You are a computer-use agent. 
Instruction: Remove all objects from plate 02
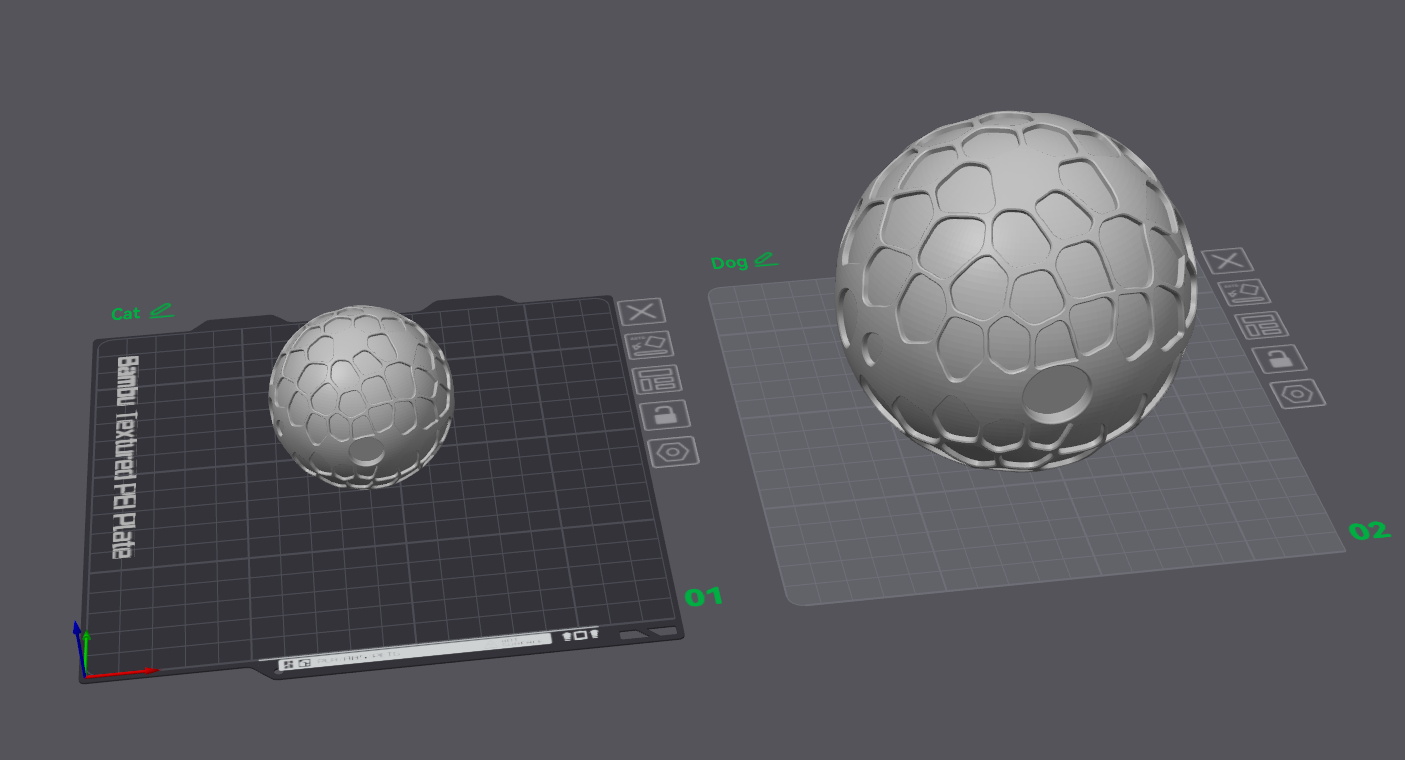tap(1228, 261)
